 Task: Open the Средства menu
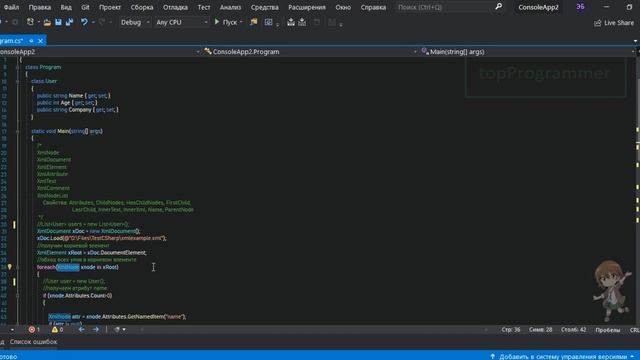[264, 7]
